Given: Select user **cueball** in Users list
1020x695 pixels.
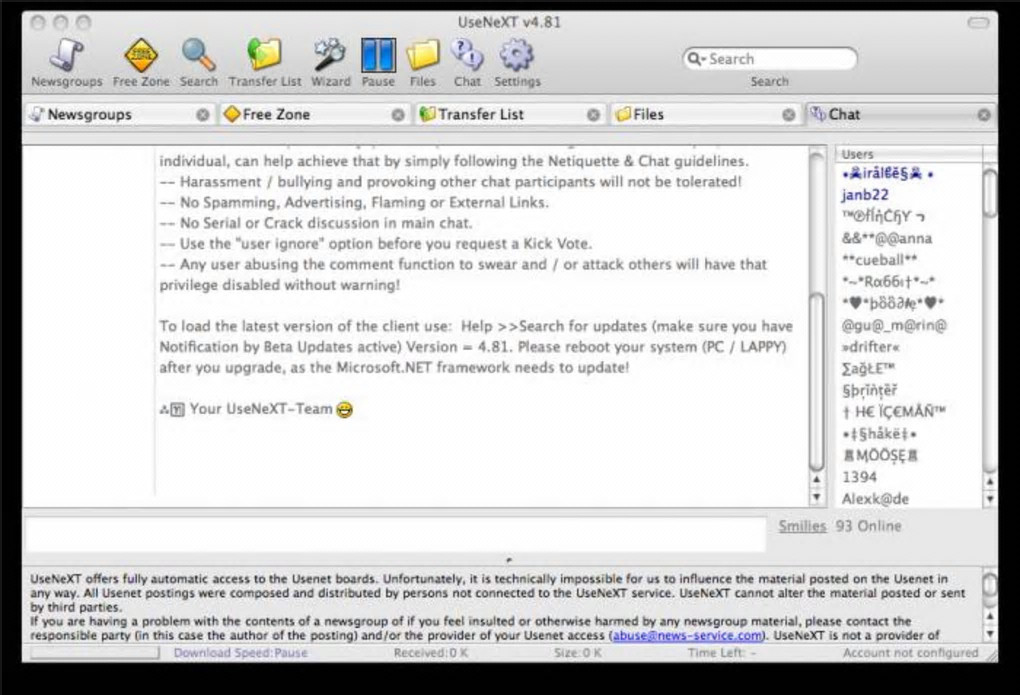Looking at the screenshot, I should click(x=879, y=260).
